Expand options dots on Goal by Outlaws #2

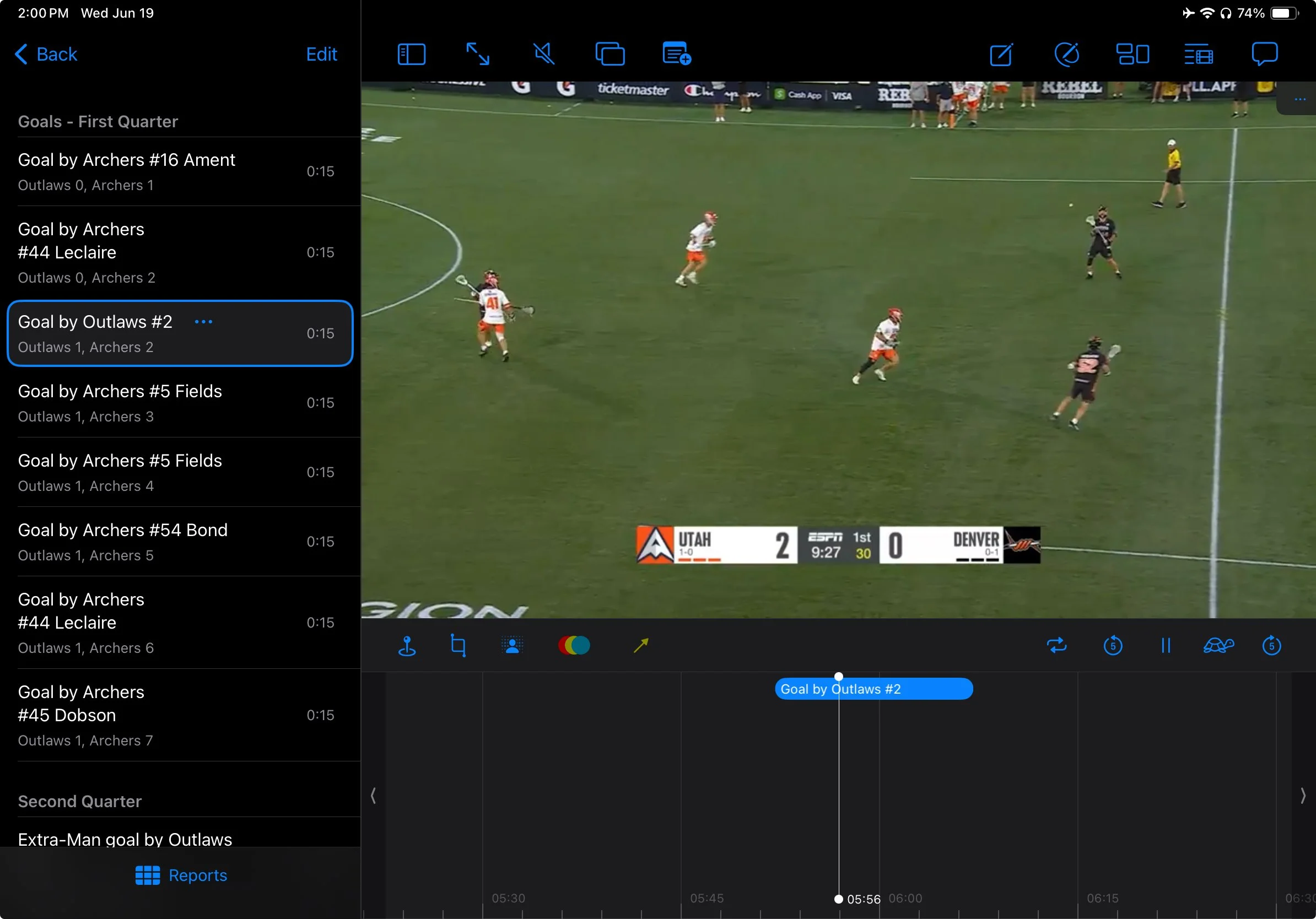(203, 322)
